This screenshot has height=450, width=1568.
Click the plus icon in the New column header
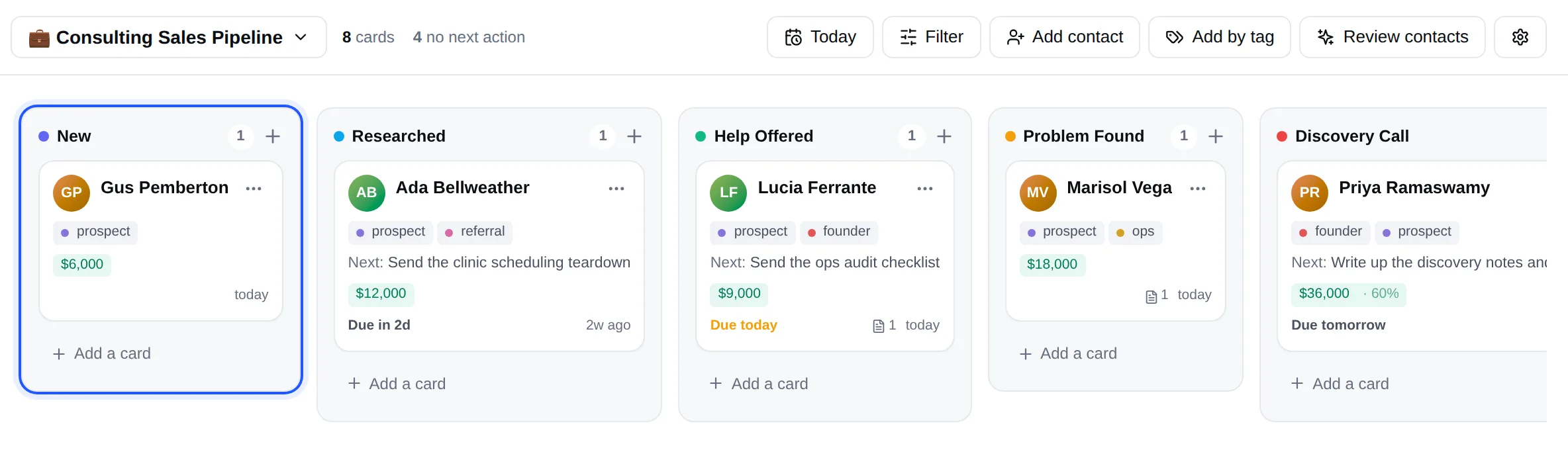tap(273, 136)
